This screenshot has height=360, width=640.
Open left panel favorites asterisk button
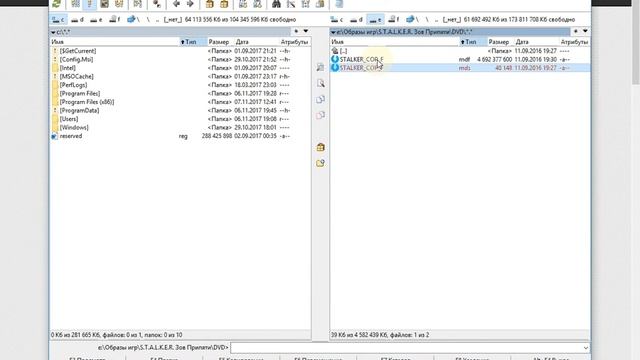tap(296, 31)
